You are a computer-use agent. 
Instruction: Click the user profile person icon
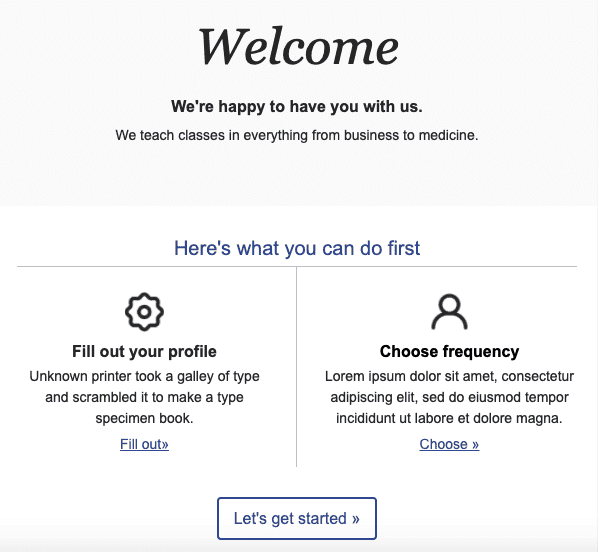[449, 312]
